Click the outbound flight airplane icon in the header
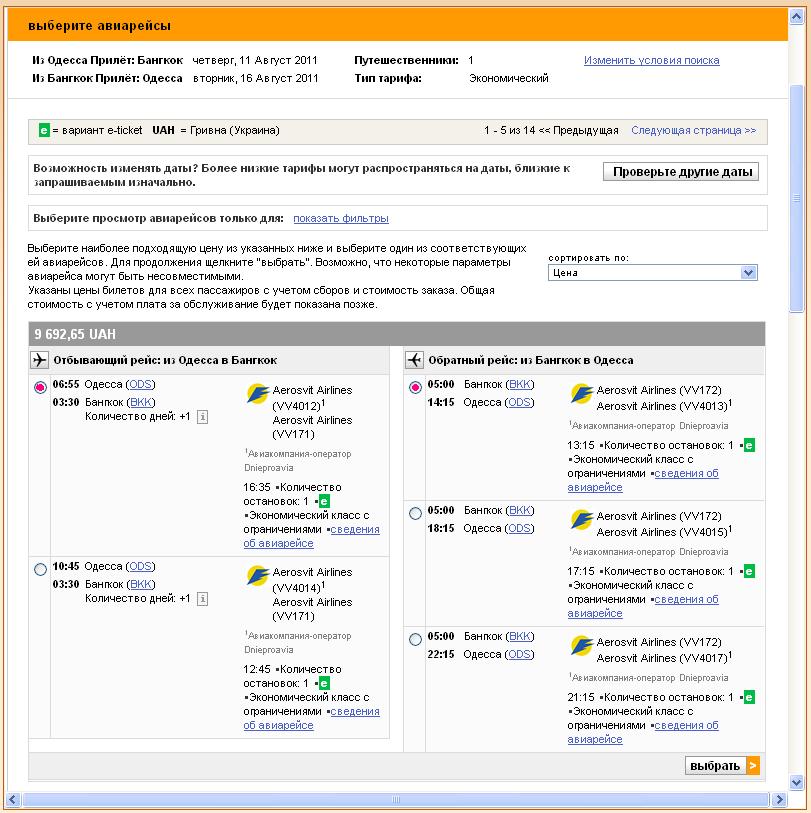 pyautogui.click(x=40, y=360)
